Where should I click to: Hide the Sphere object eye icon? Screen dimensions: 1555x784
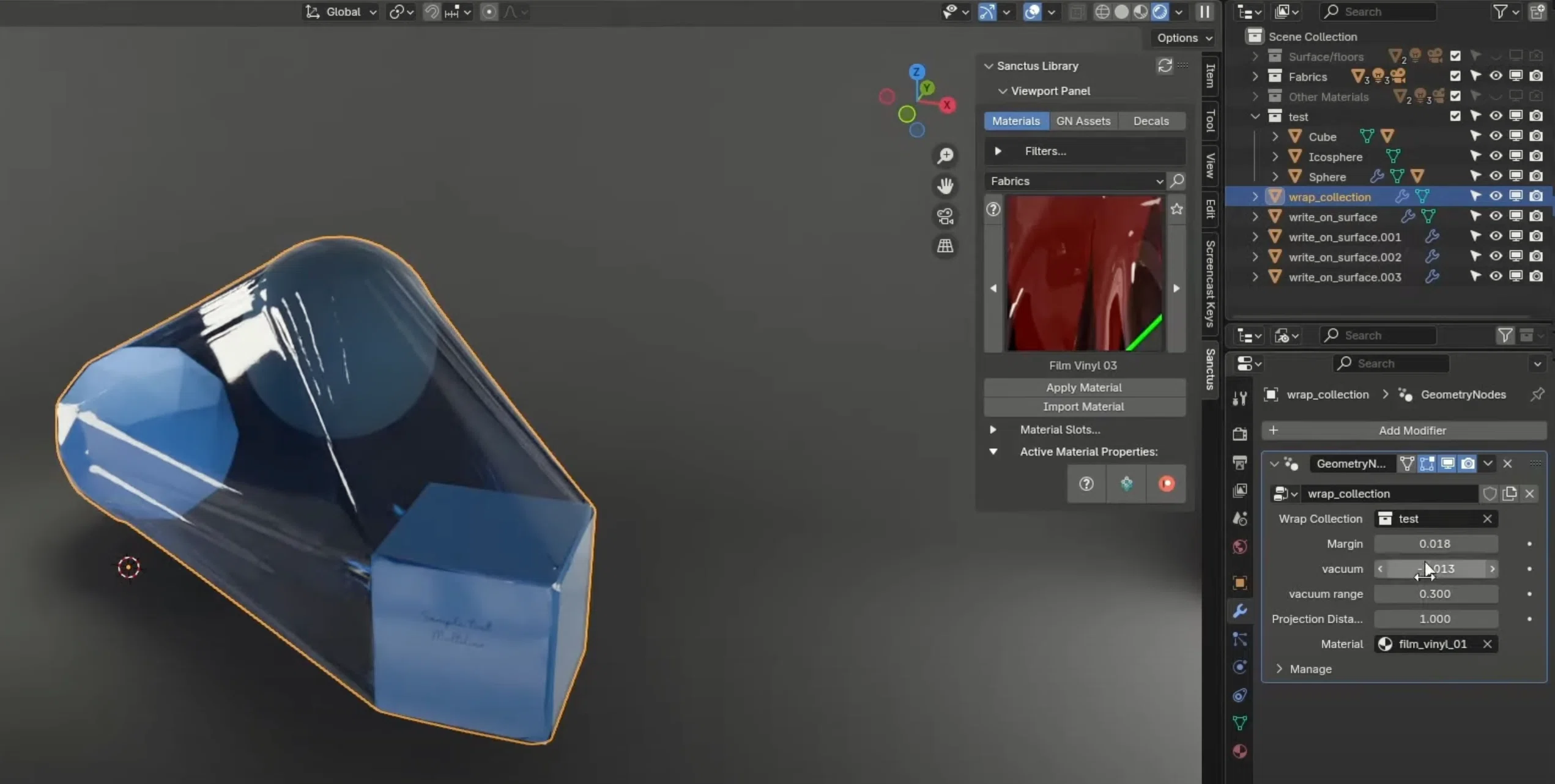pyautogui.click(x=1496, y=177)
